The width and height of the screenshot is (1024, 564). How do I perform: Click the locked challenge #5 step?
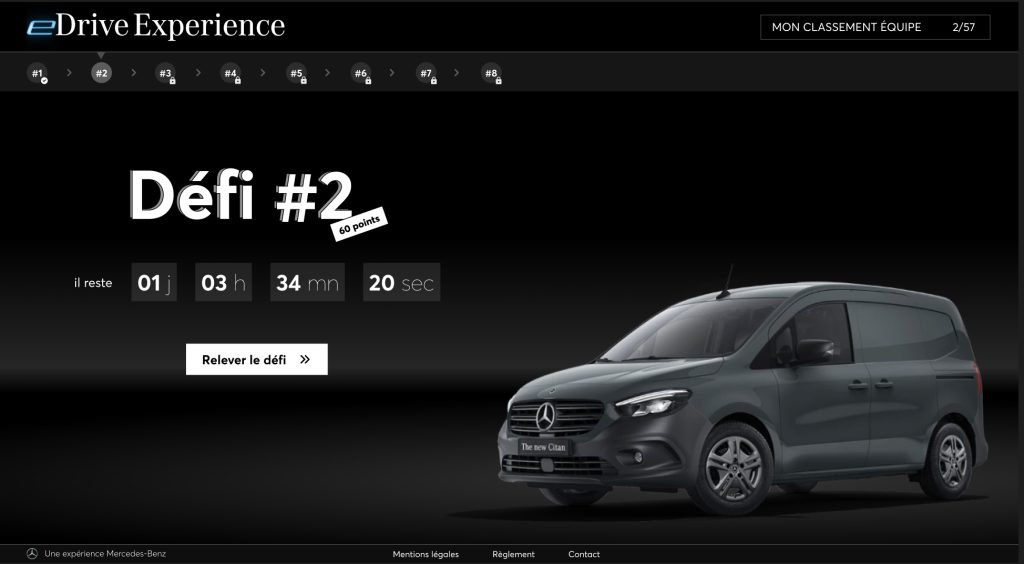pyautogui.click(x=296, y=73)
